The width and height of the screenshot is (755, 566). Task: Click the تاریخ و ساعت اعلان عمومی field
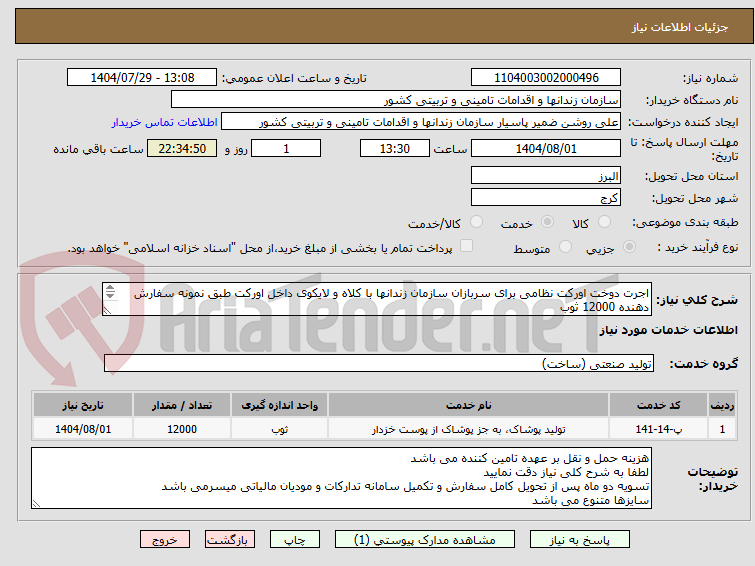tap(142, 78)
